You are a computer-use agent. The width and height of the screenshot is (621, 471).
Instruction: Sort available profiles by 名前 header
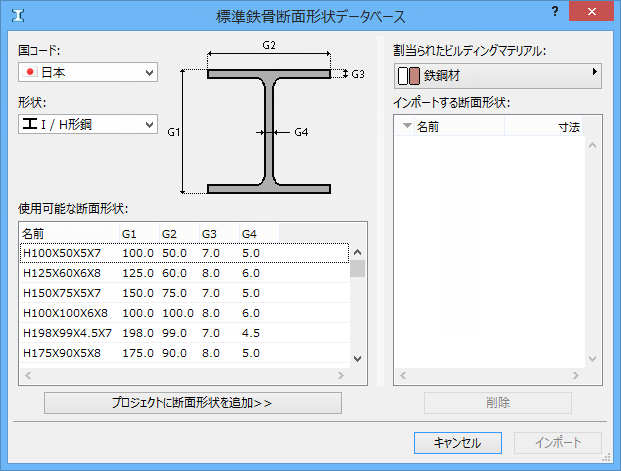tap(70, 234)
